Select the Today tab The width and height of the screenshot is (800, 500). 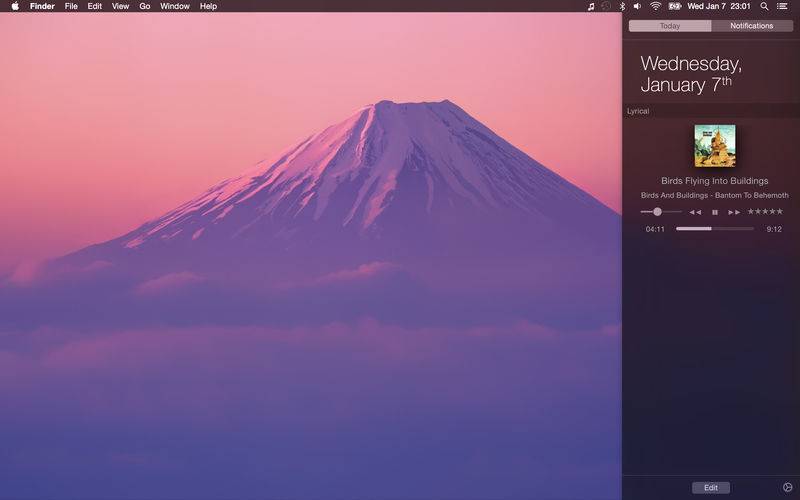click(x=670, y=26)
